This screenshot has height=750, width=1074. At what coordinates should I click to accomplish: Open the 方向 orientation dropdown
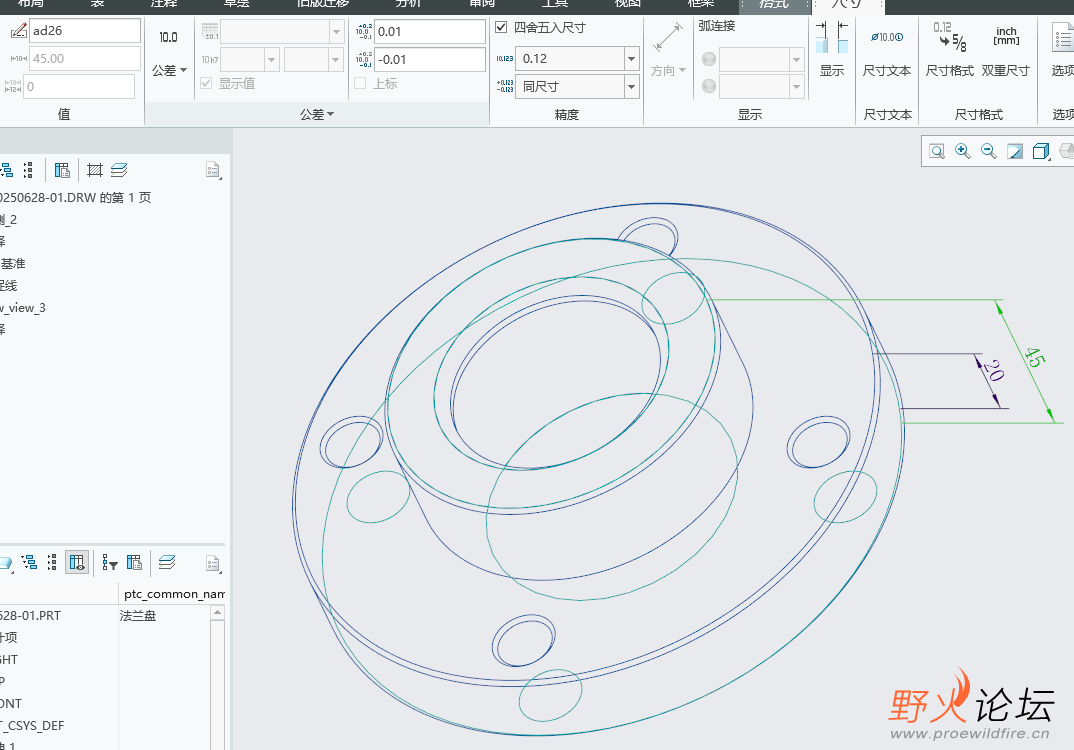pos(668,71)
